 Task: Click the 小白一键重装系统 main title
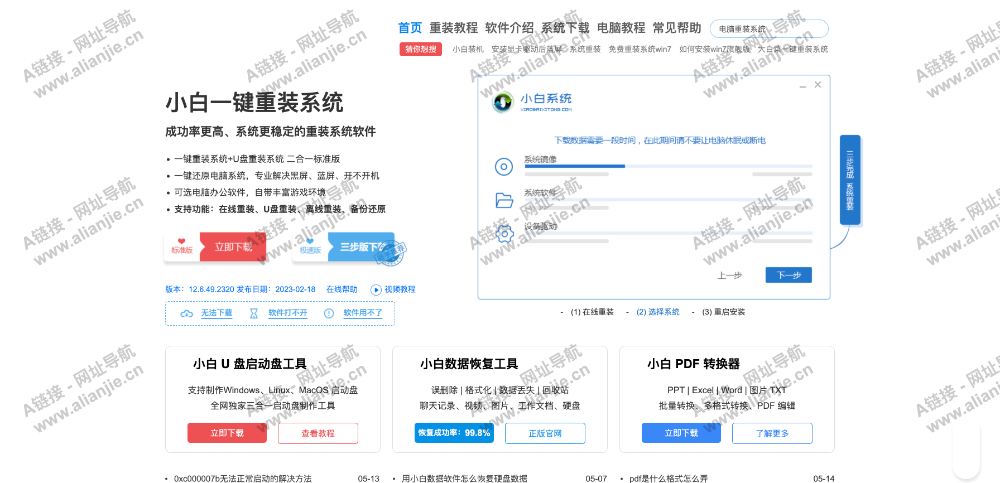click(x=254, y=103)
